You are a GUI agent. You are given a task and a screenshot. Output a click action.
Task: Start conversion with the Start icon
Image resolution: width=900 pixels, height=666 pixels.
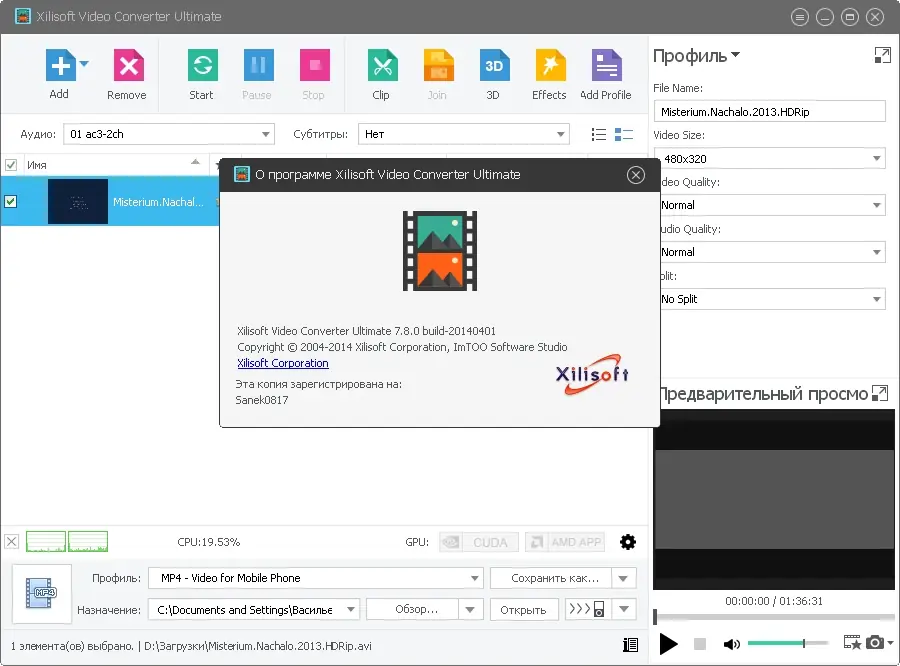click(x=203, y=65)
